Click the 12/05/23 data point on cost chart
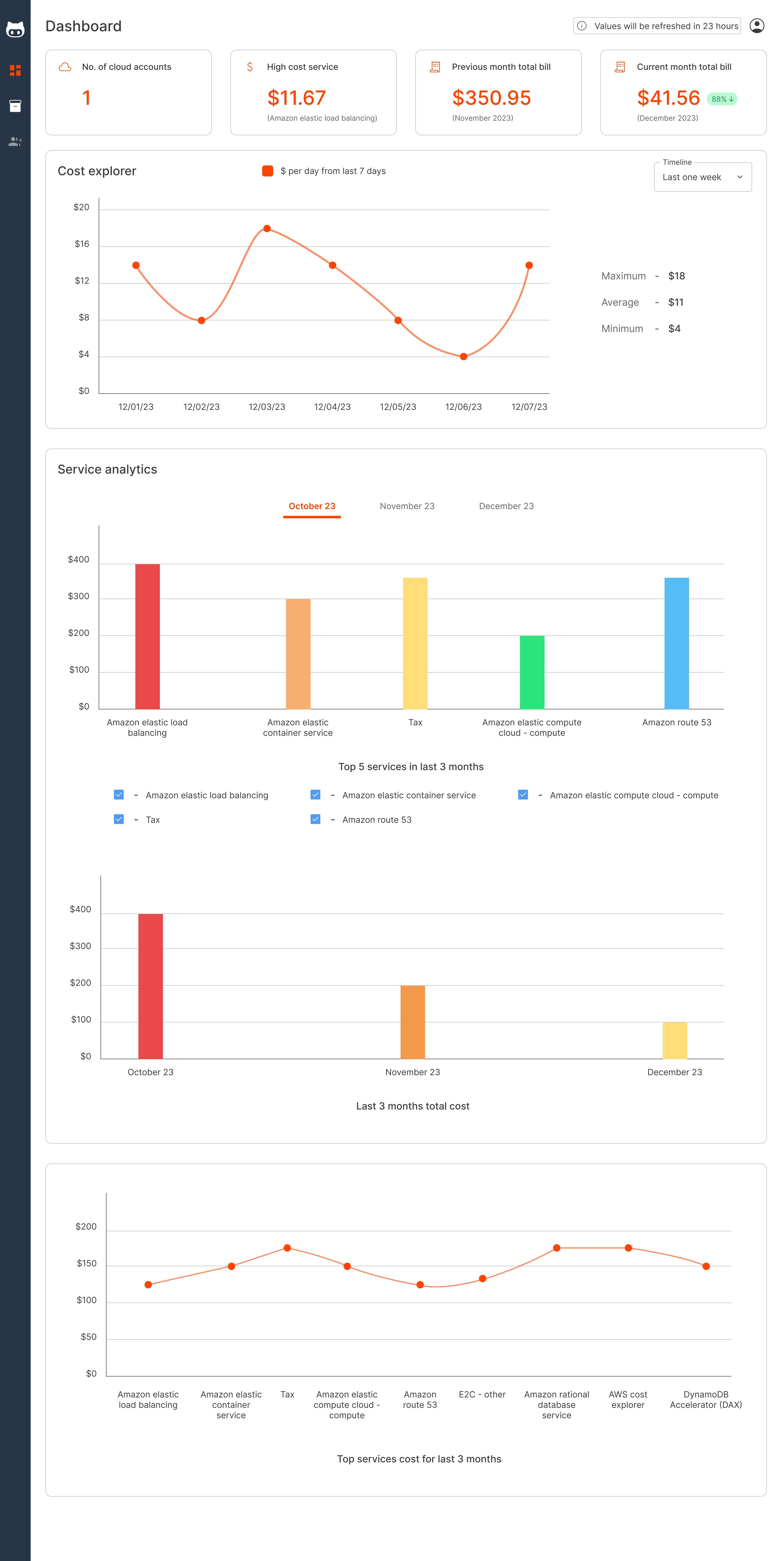 398,321
